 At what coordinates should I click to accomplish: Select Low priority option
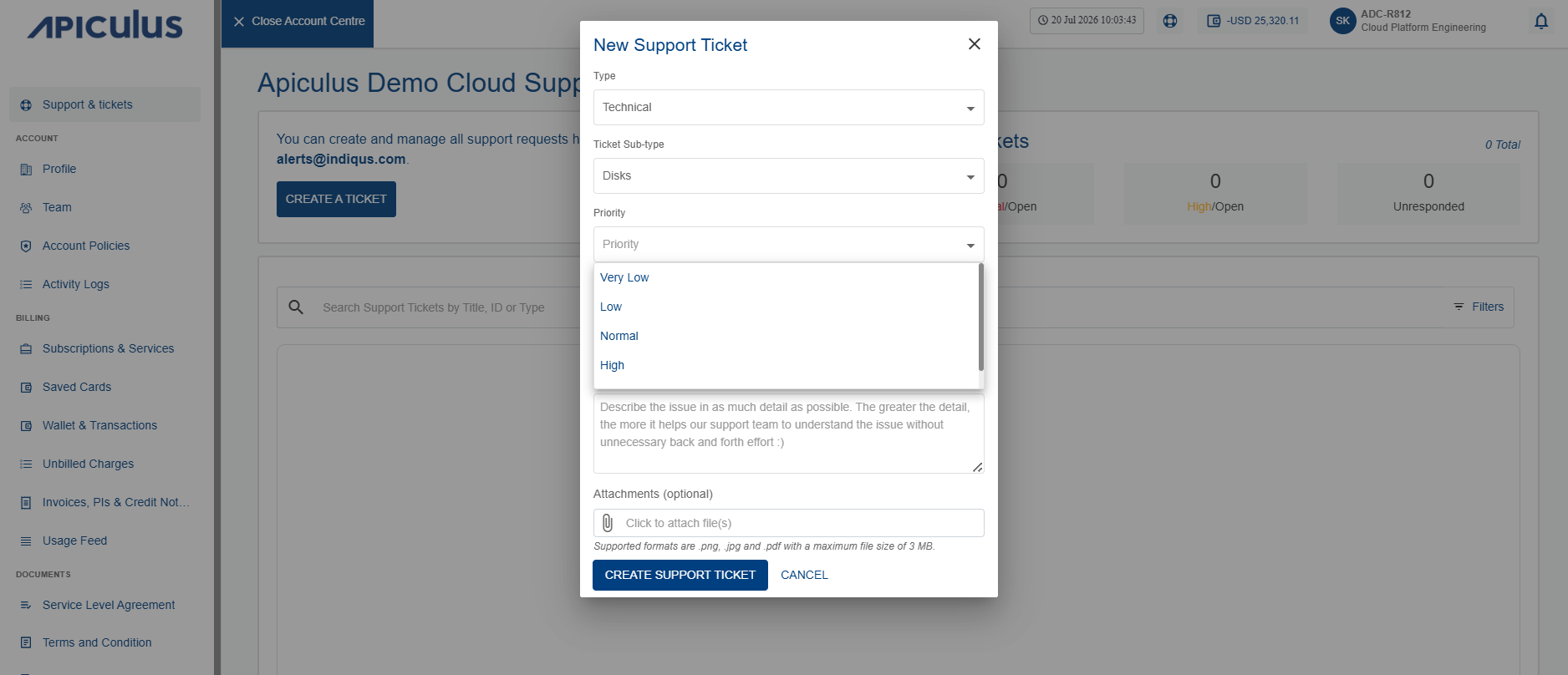(786, 307)
